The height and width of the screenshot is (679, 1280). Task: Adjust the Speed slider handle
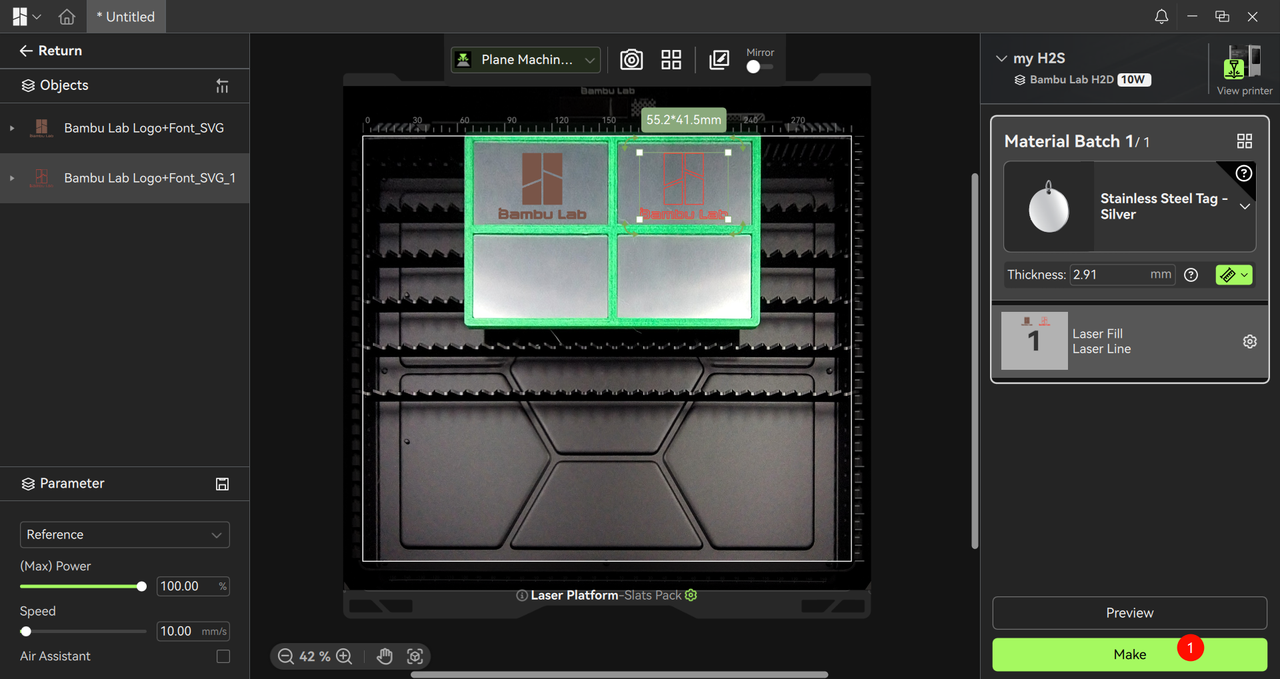tap(26, 632)
